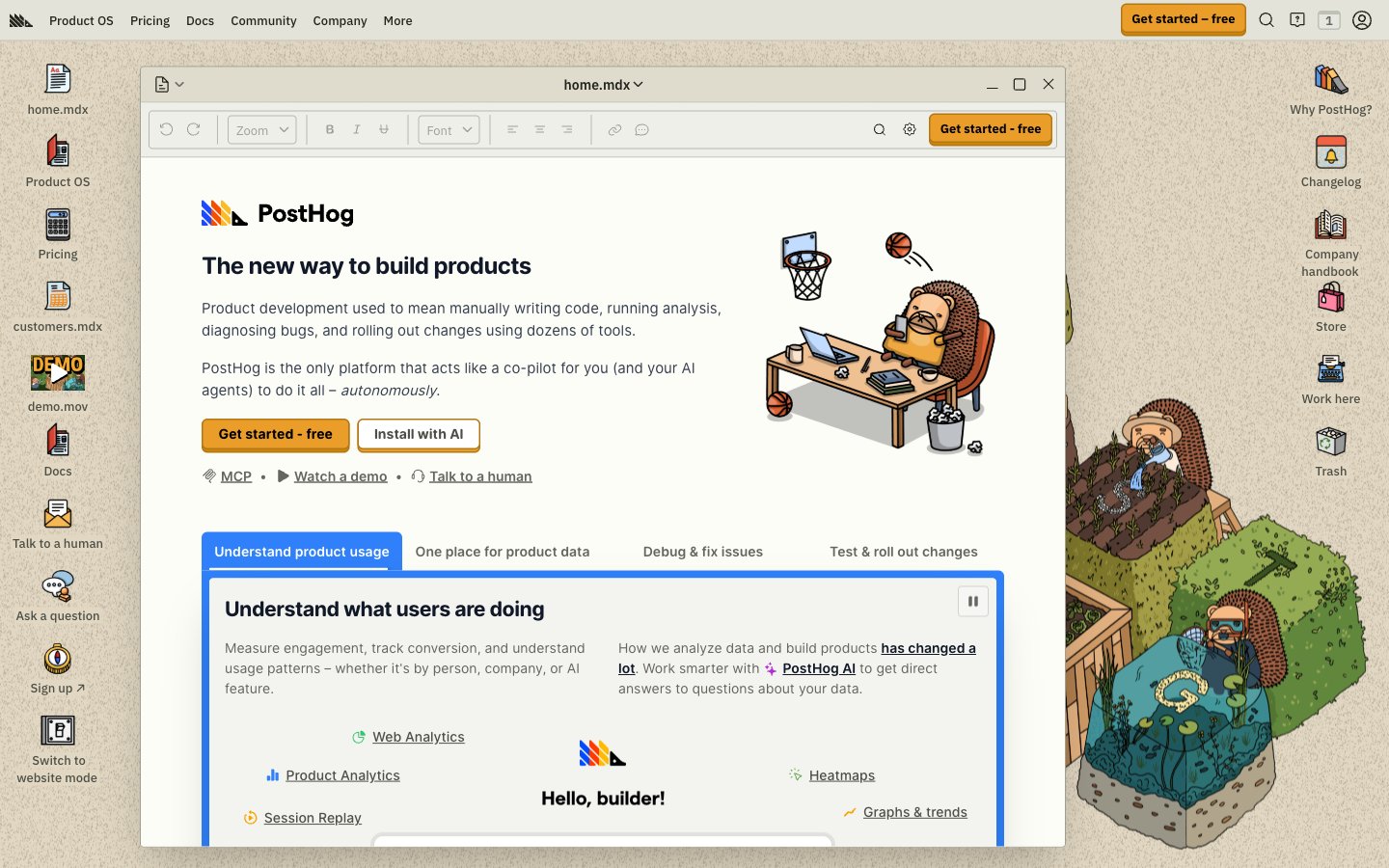
Task: Open the document file menu dropdown
Action: (170, 85)
